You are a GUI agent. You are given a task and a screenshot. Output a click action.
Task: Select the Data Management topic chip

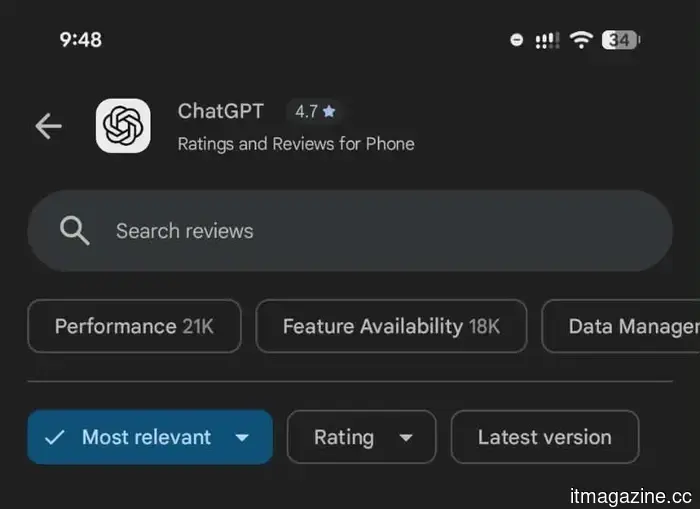(630, 326)
